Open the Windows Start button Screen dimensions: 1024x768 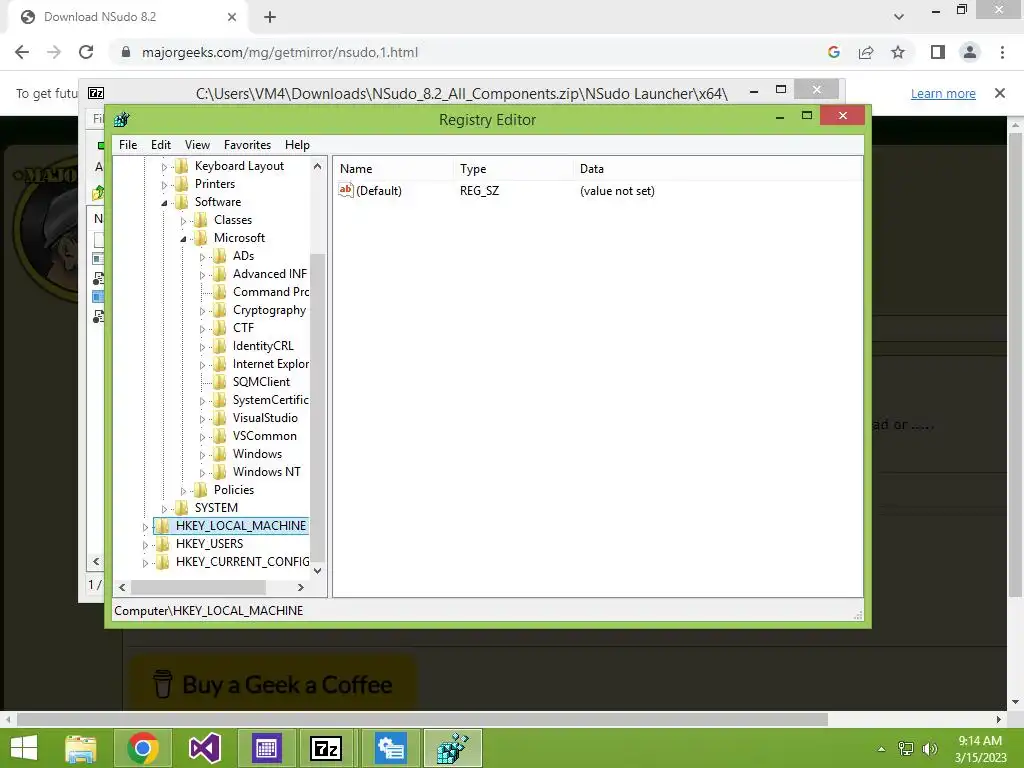coord(24,748)
